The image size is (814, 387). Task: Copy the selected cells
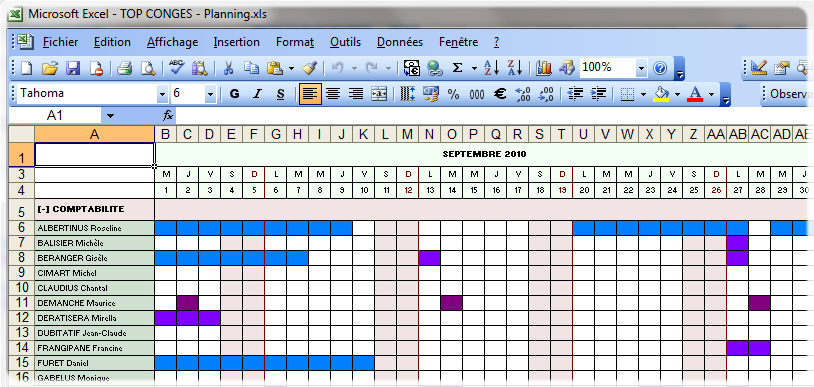coord(252,68)
